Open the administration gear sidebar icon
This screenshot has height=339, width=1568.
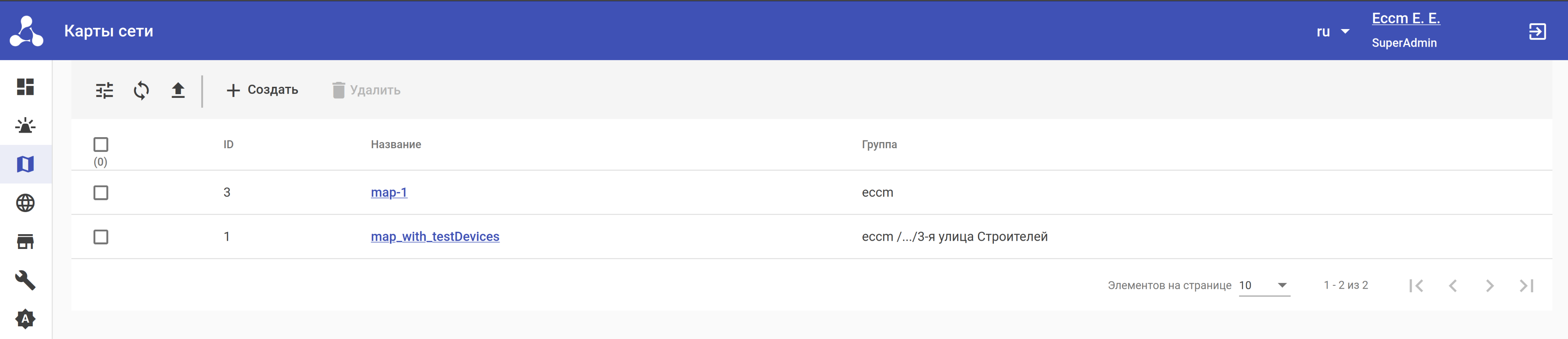pos(25,319)
